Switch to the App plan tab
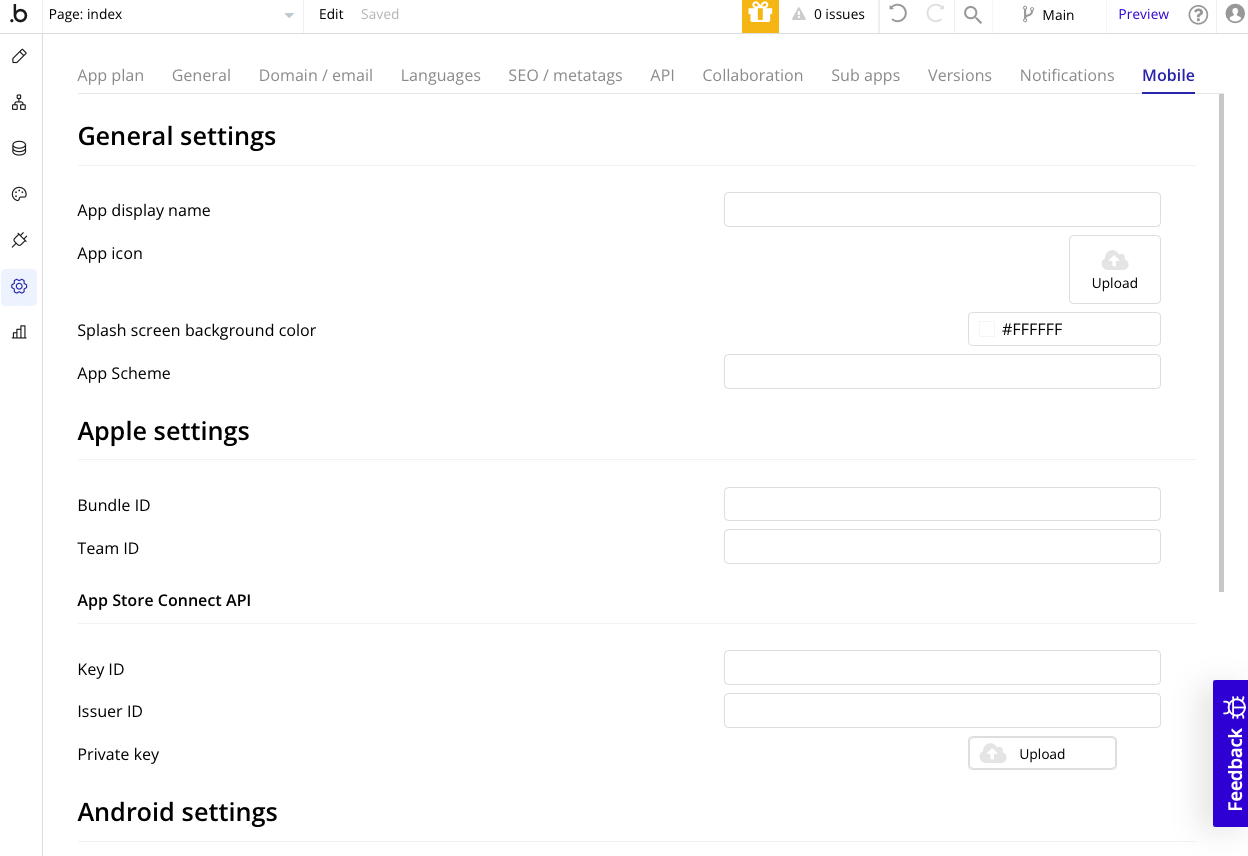This screenshot has width=1248, height=856. point(111,75)
